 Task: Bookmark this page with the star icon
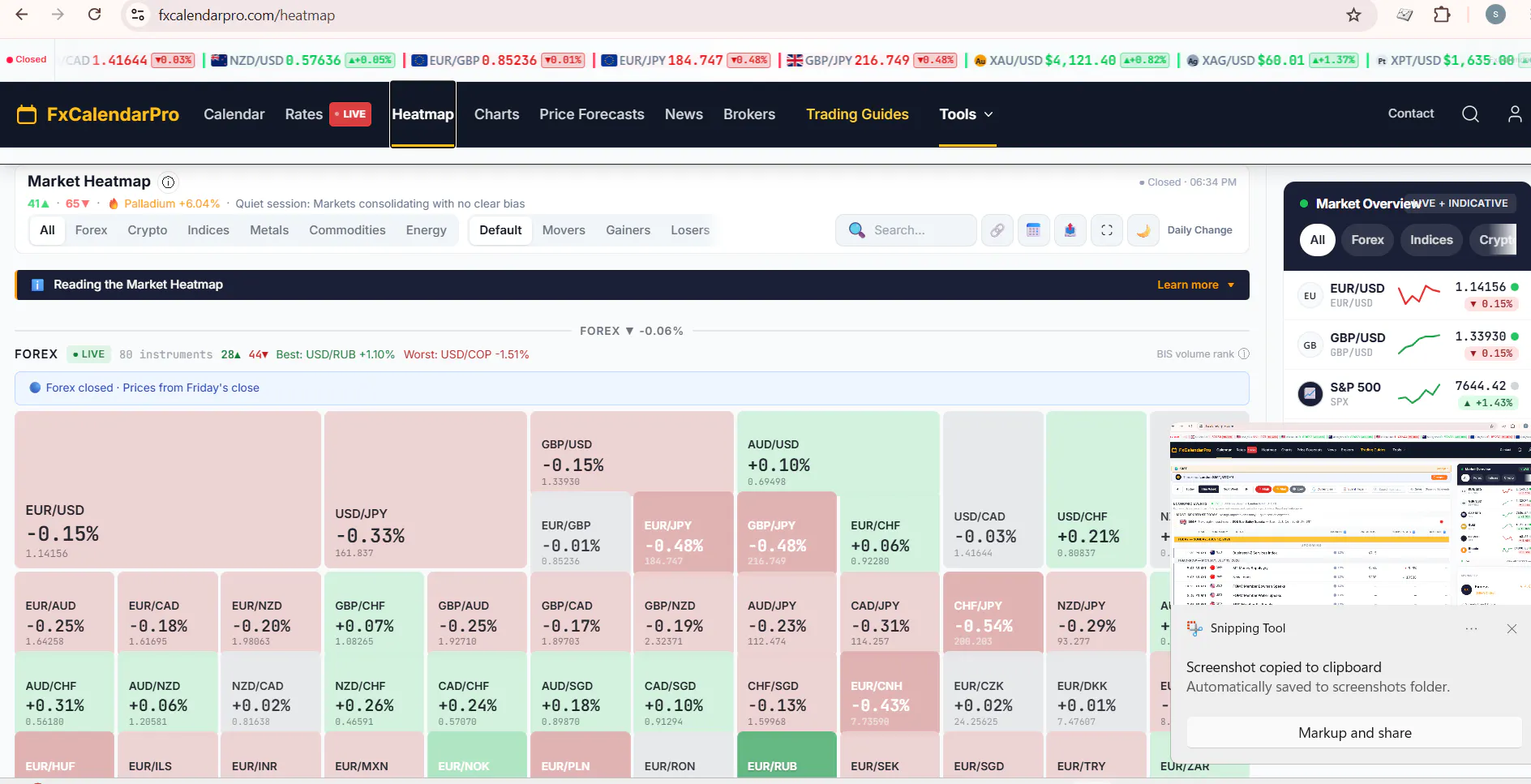point(1353,15)
